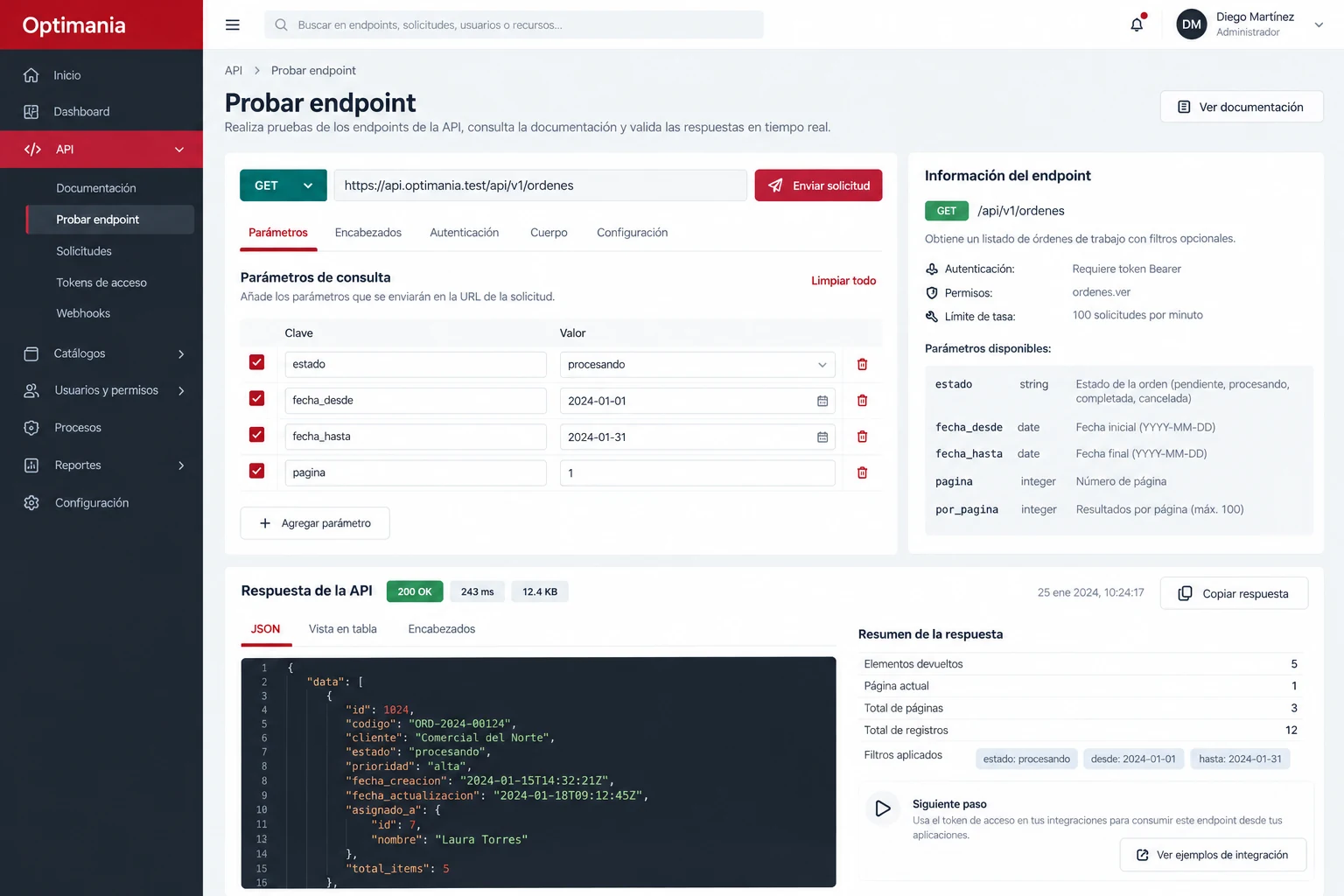
Task: Collapse the API sidebar section chevron
Action: [179, 150]
